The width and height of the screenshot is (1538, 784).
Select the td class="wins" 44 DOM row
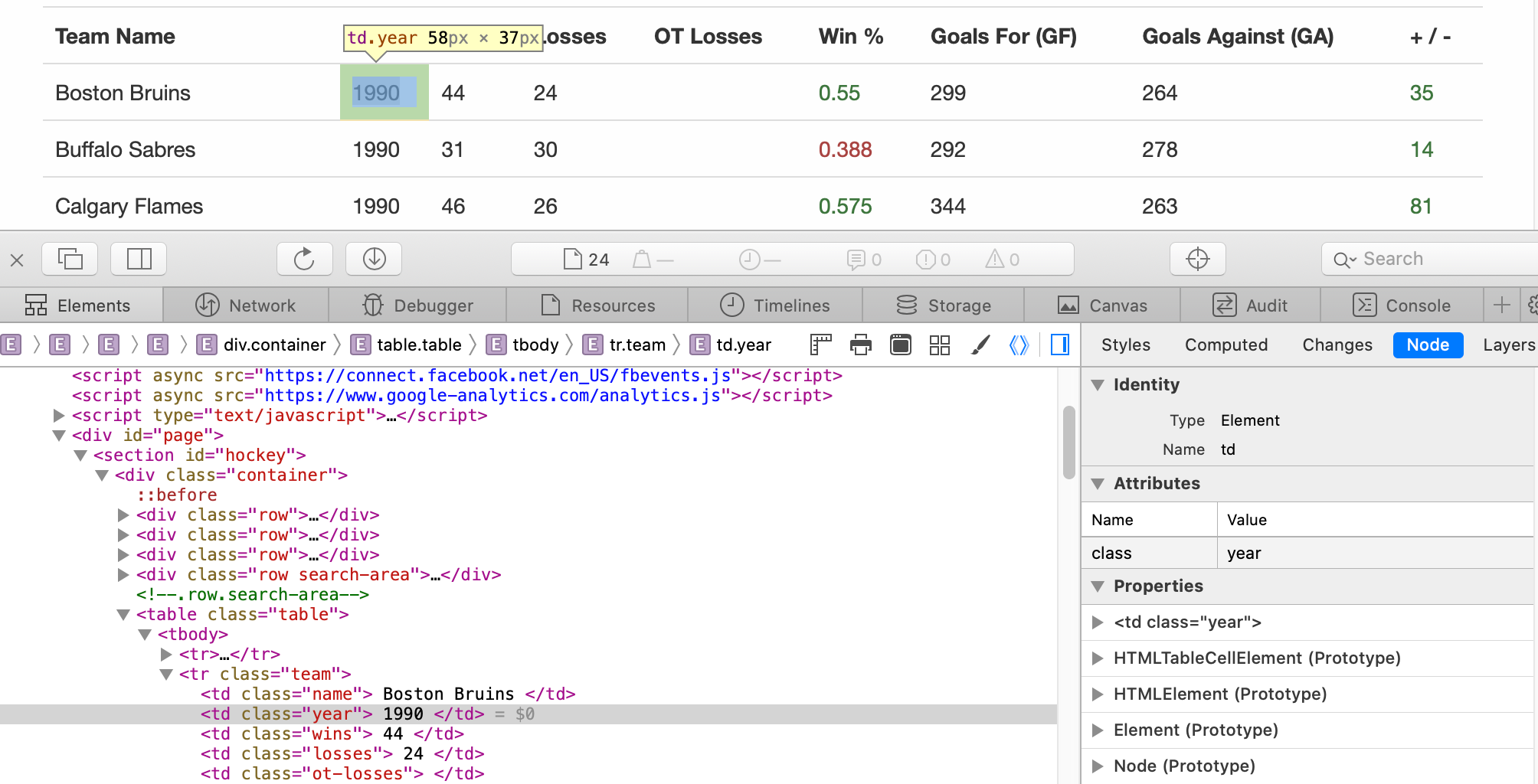click(x=528, y=734)
